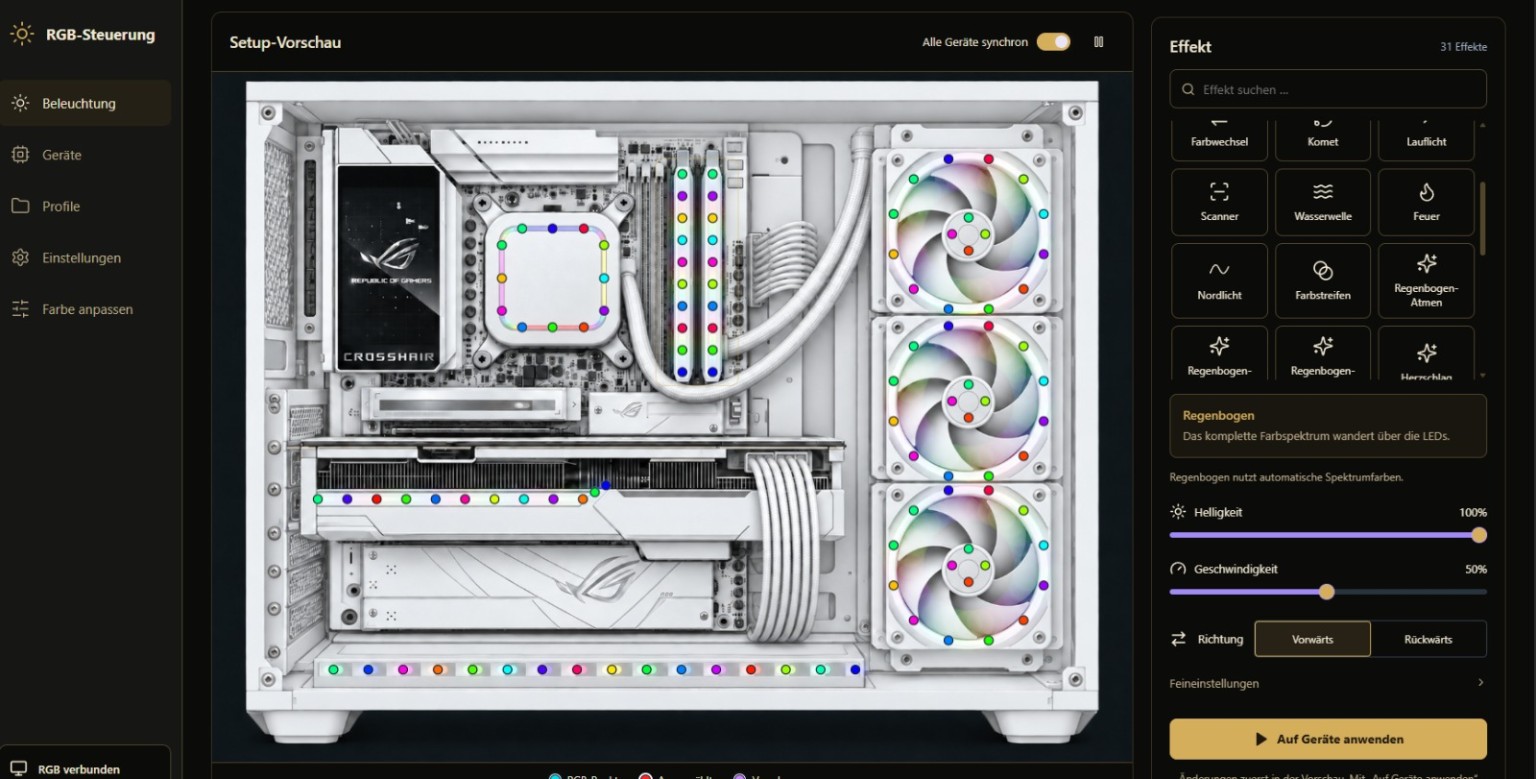Choose the Regenbogen-Atmen effect
1536x779 pixels.
tap(1426, 281)
